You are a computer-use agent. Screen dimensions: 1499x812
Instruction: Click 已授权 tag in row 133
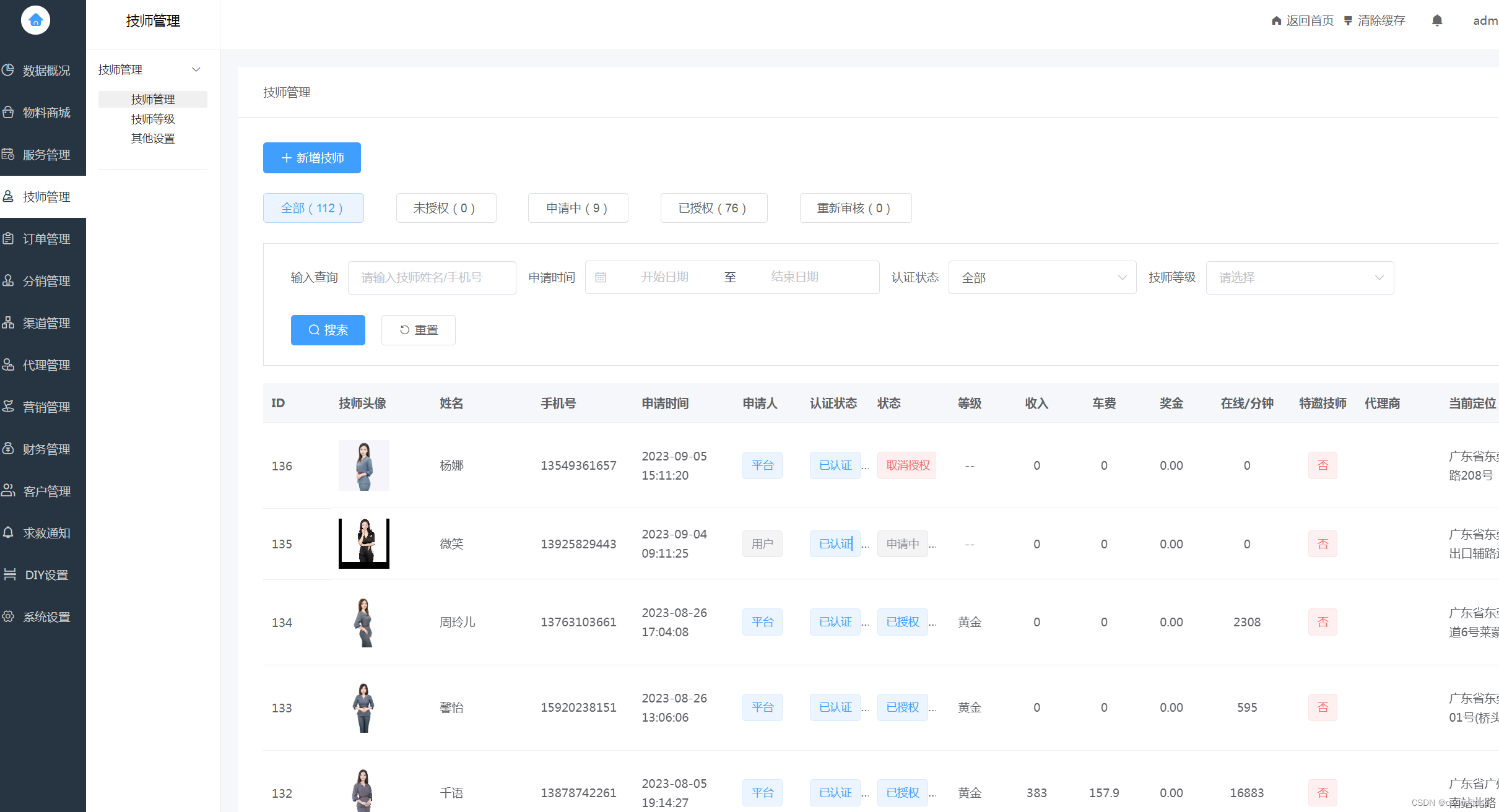tap(902, 707)
